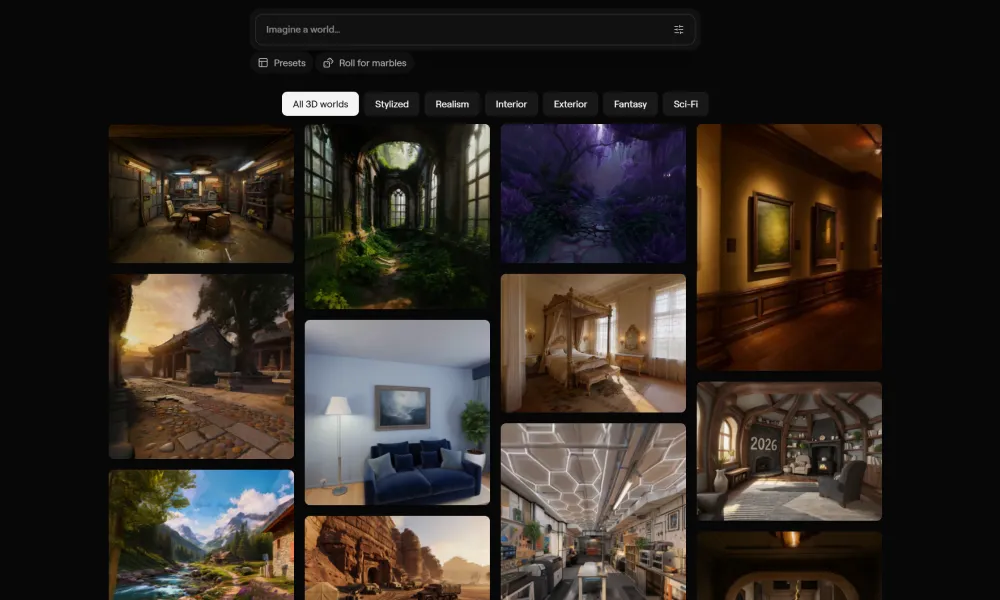Image resolution: width=1000 pixels, height=600 pixels.
Task: Show only Exterior worlds
Action: pyautogui.click(x=571, y=104)
